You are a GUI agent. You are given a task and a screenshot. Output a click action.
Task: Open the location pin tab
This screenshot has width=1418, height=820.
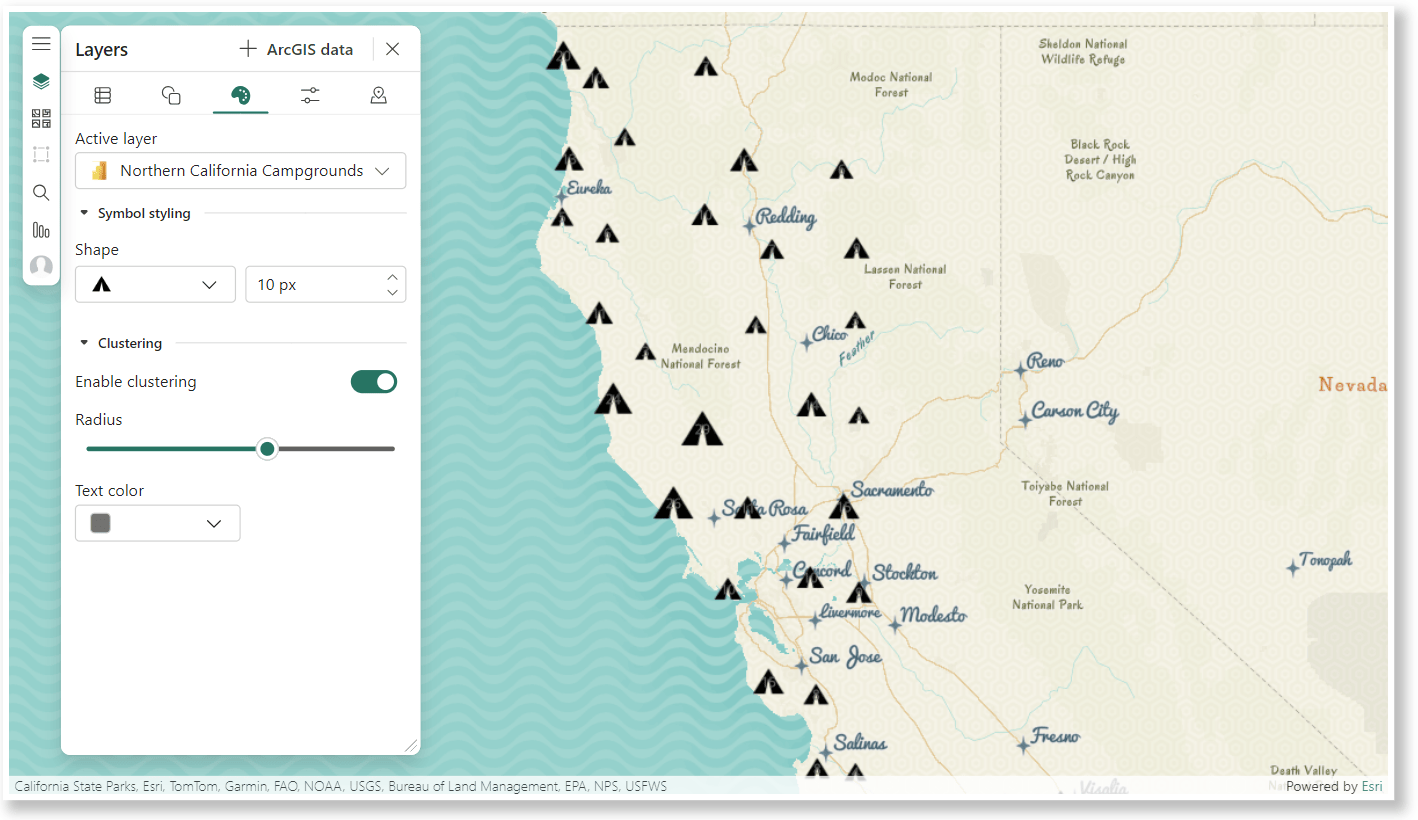coord(378,95)
